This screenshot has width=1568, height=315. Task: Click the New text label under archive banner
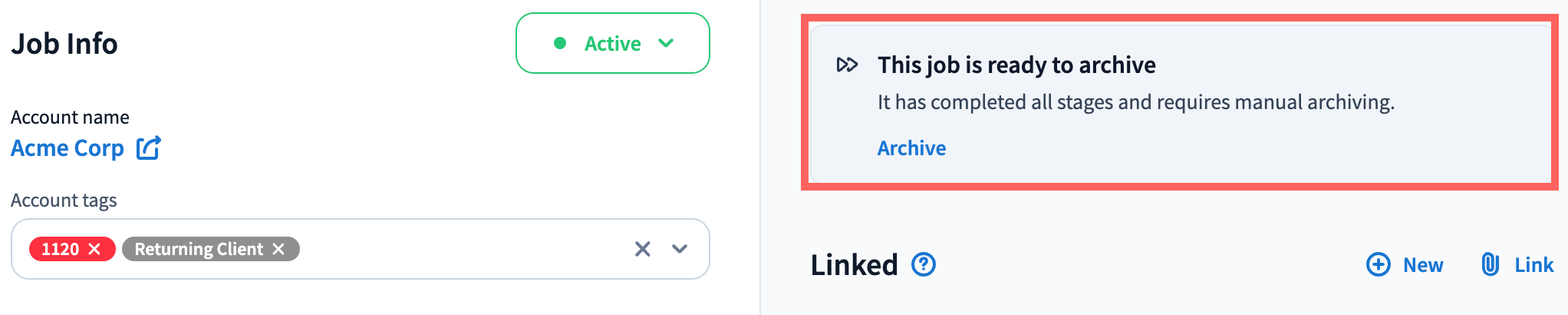1423,265
